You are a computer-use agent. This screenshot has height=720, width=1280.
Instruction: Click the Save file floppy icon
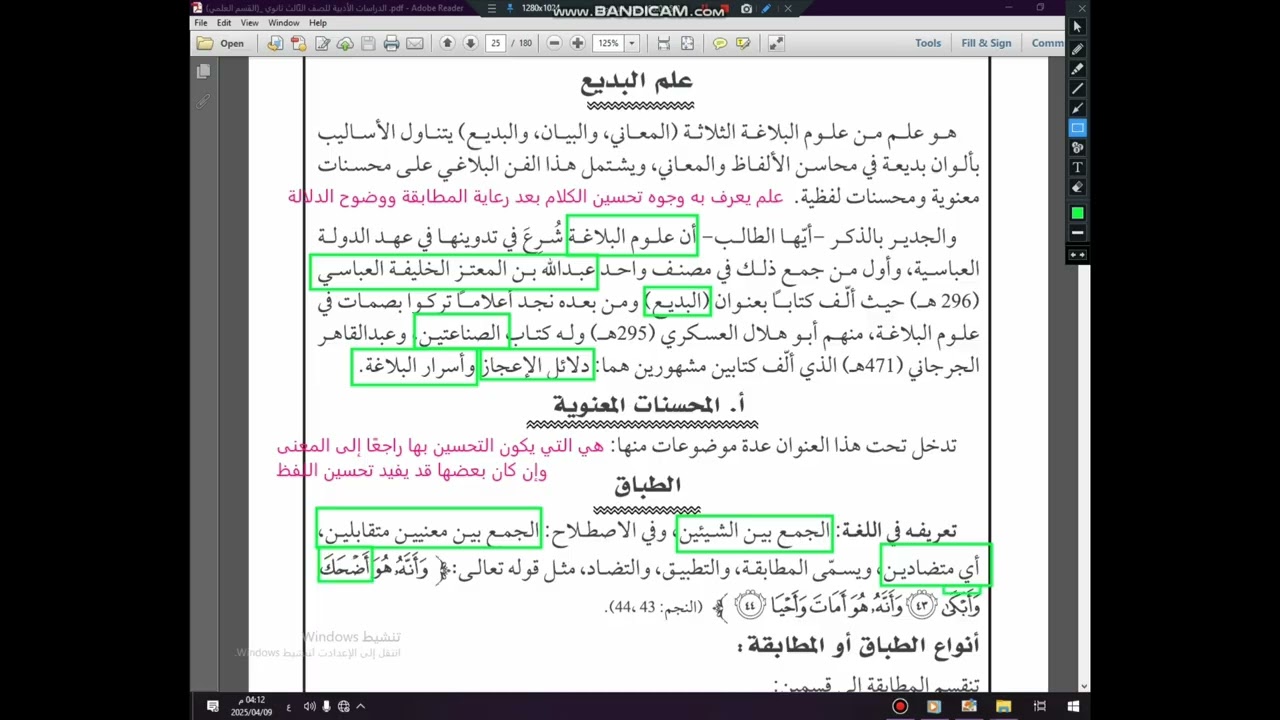(x=368, y=43)
